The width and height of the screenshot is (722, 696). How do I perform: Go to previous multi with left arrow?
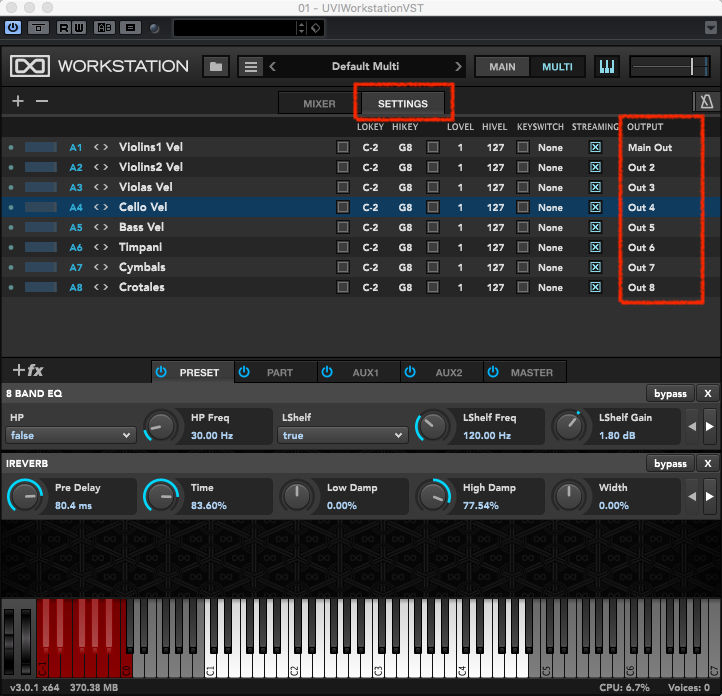[273, 67]
